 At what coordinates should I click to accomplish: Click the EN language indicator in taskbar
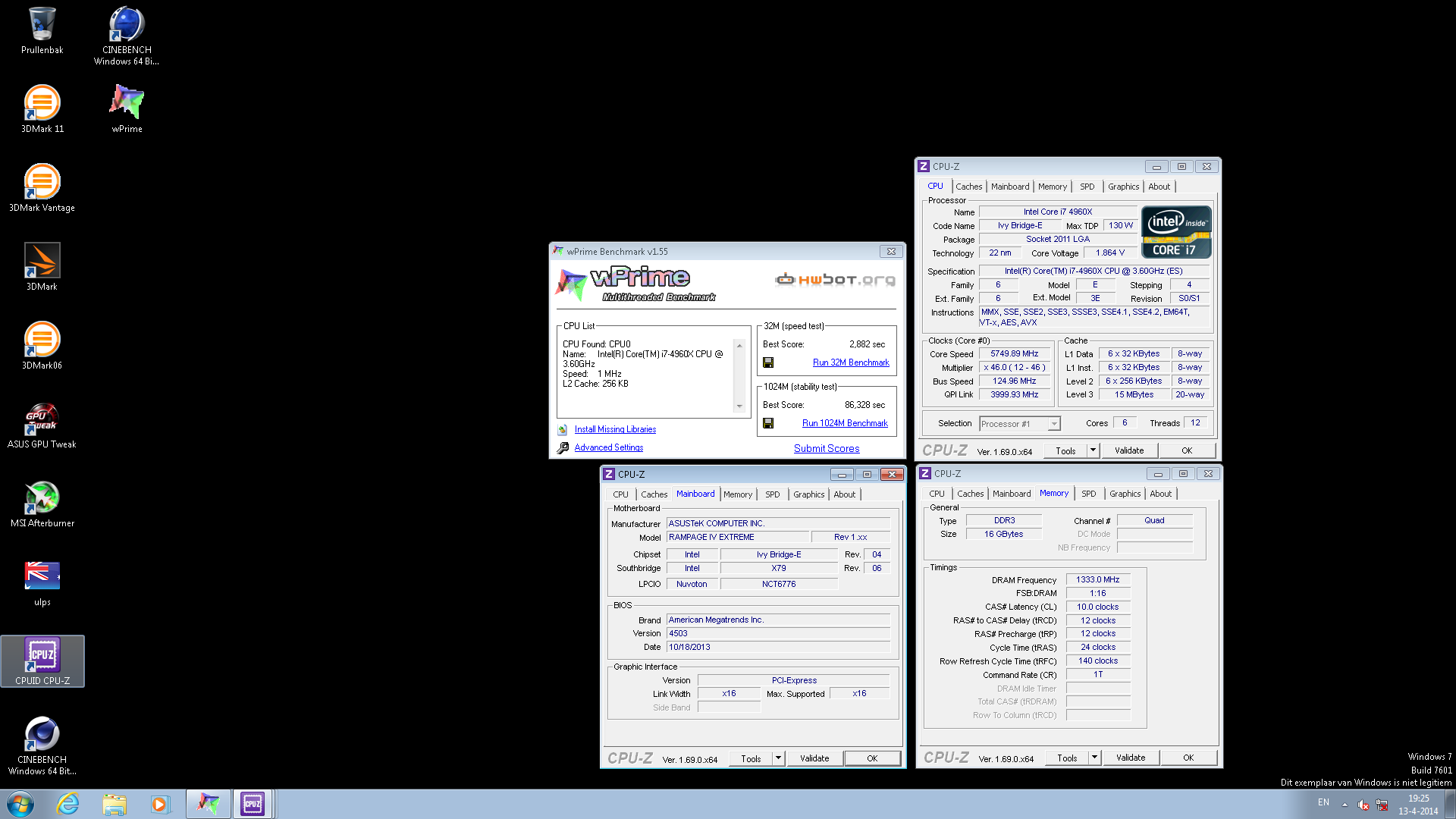tap(1323, 802)
